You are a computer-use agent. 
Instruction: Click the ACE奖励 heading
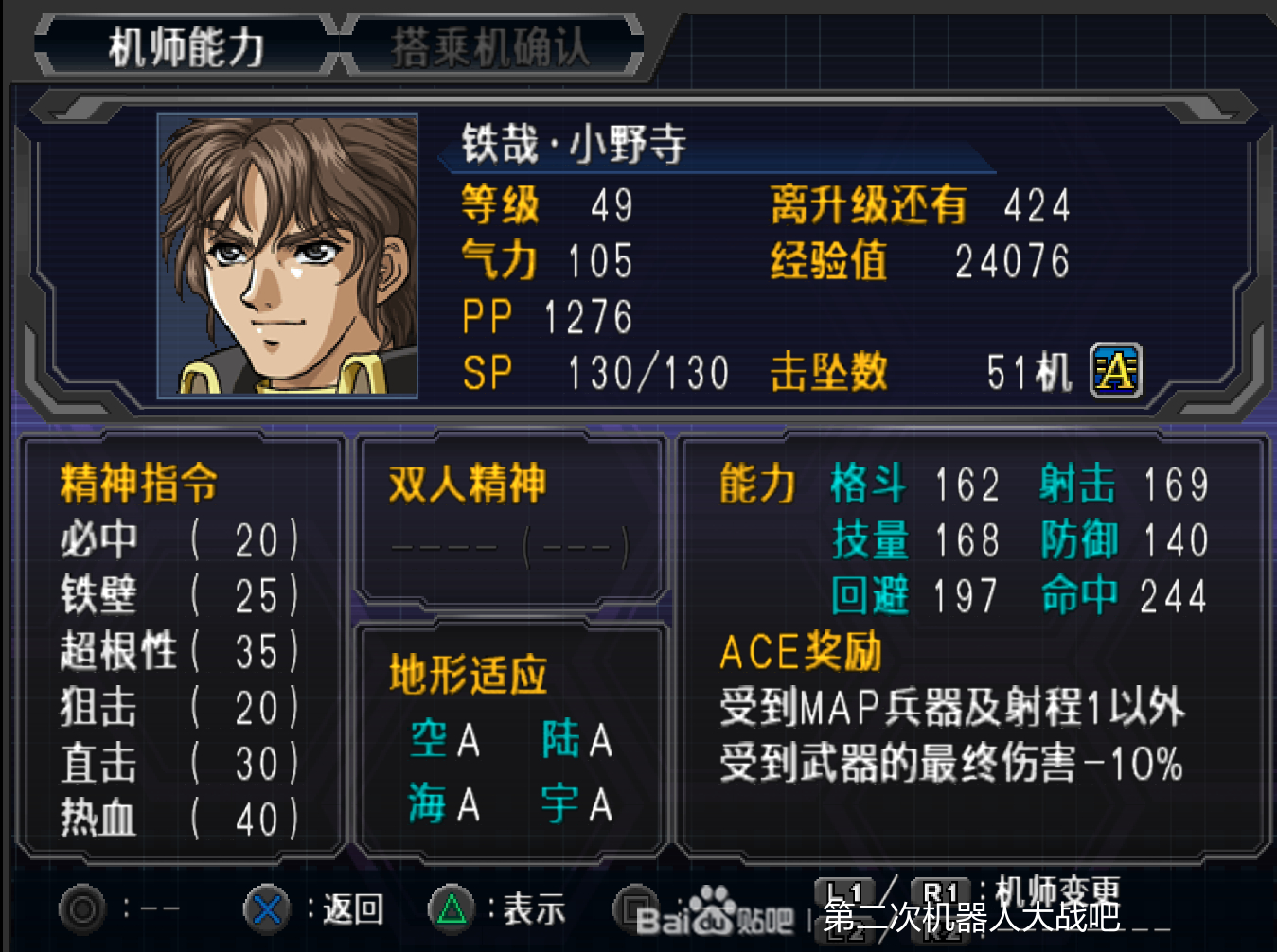coord(801,652)
